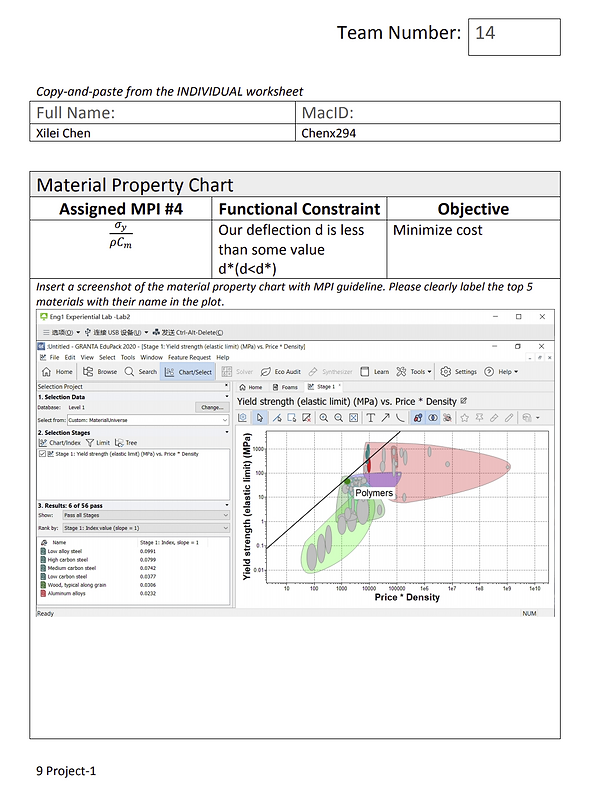Select the curve line annotation tool

coord(400,418)
